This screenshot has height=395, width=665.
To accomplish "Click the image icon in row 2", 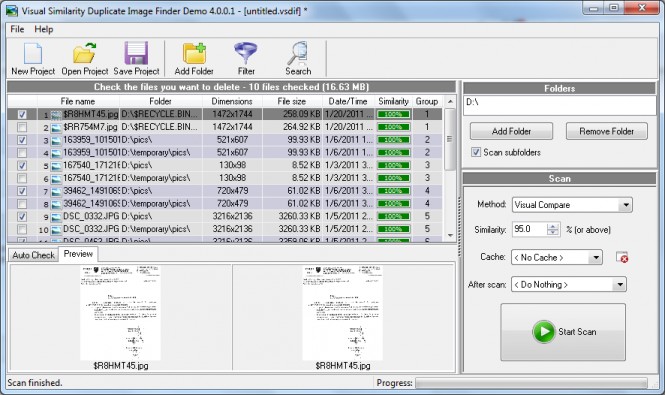I will [56, 127].
